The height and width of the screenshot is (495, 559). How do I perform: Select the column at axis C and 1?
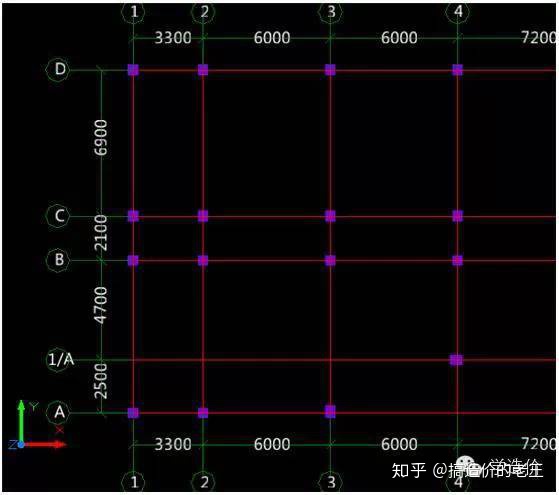coord(133,216)
